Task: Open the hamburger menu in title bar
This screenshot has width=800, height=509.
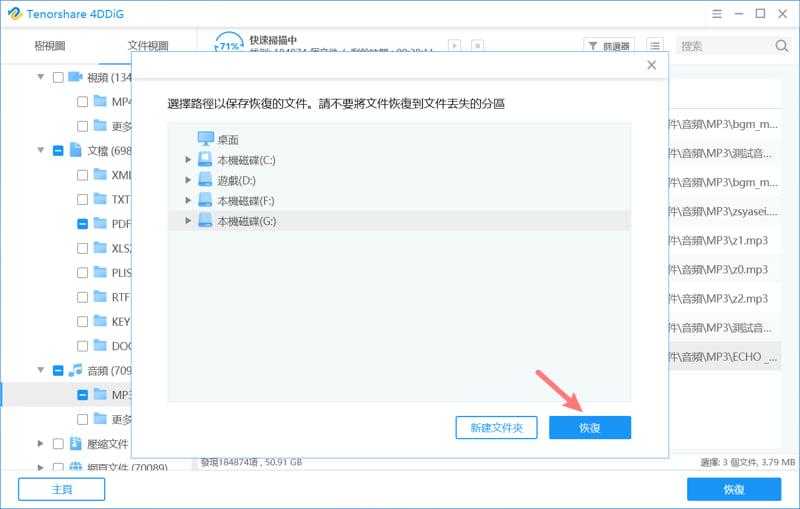Action: tap(717, 14)
